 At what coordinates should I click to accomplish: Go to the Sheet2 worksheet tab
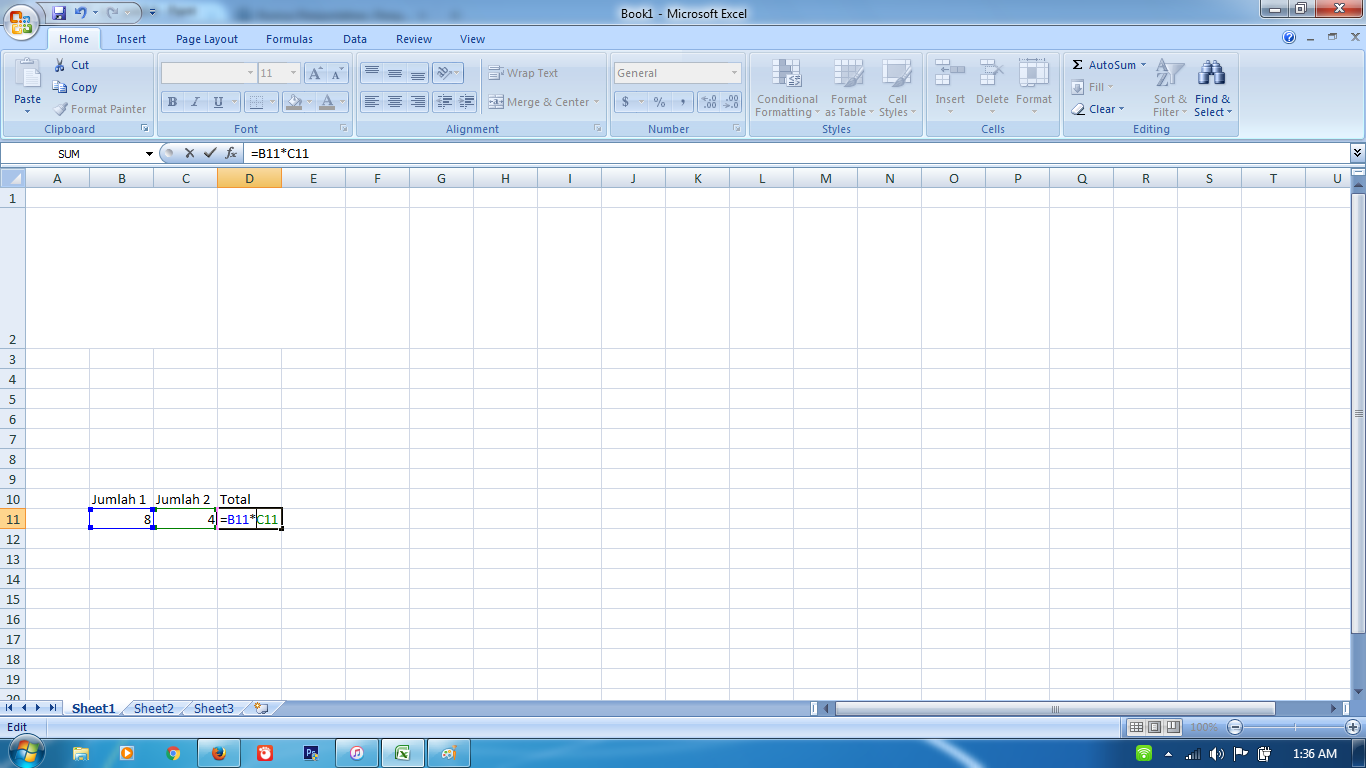pyautogui.click(x=154, y=708)
